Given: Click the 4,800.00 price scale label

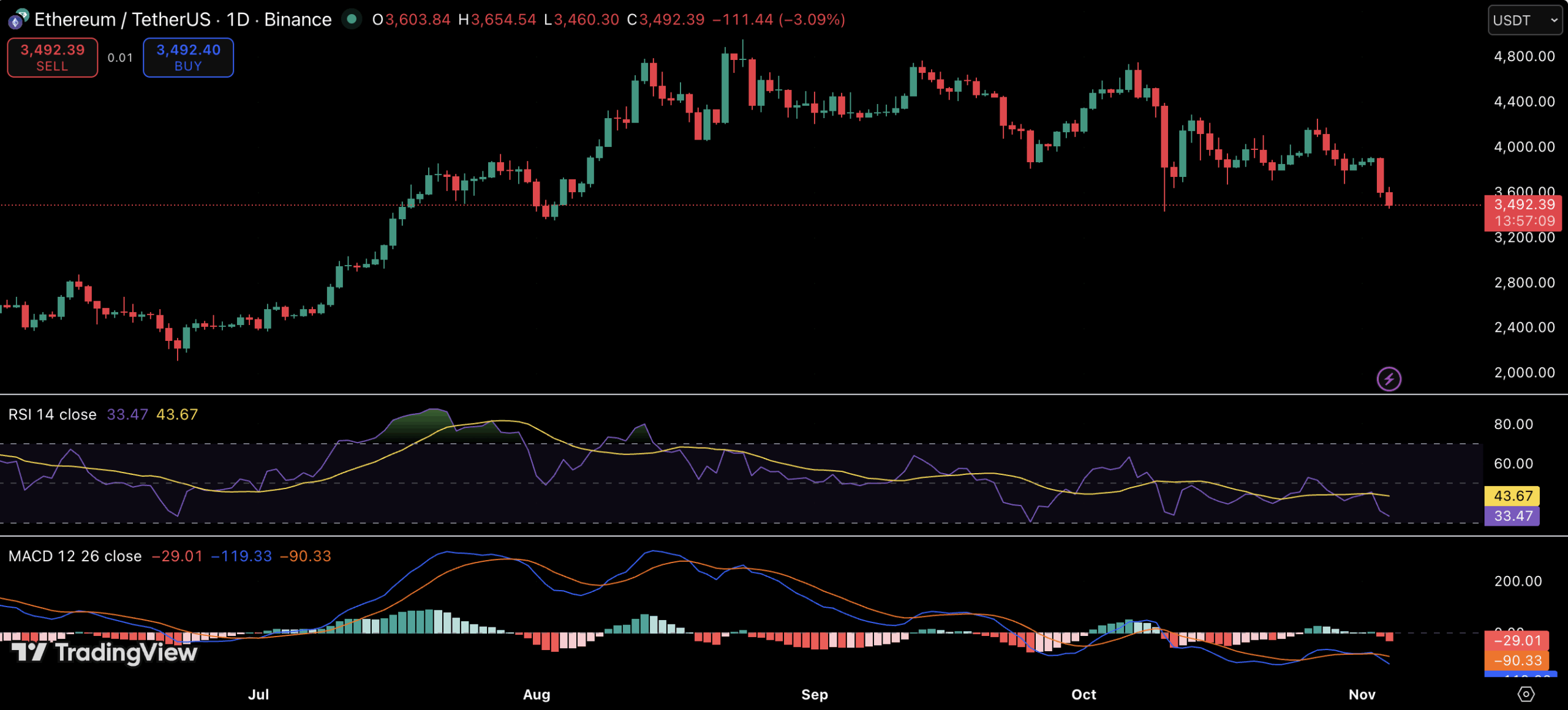Looking at the screenshot, I should point(1524,56).
